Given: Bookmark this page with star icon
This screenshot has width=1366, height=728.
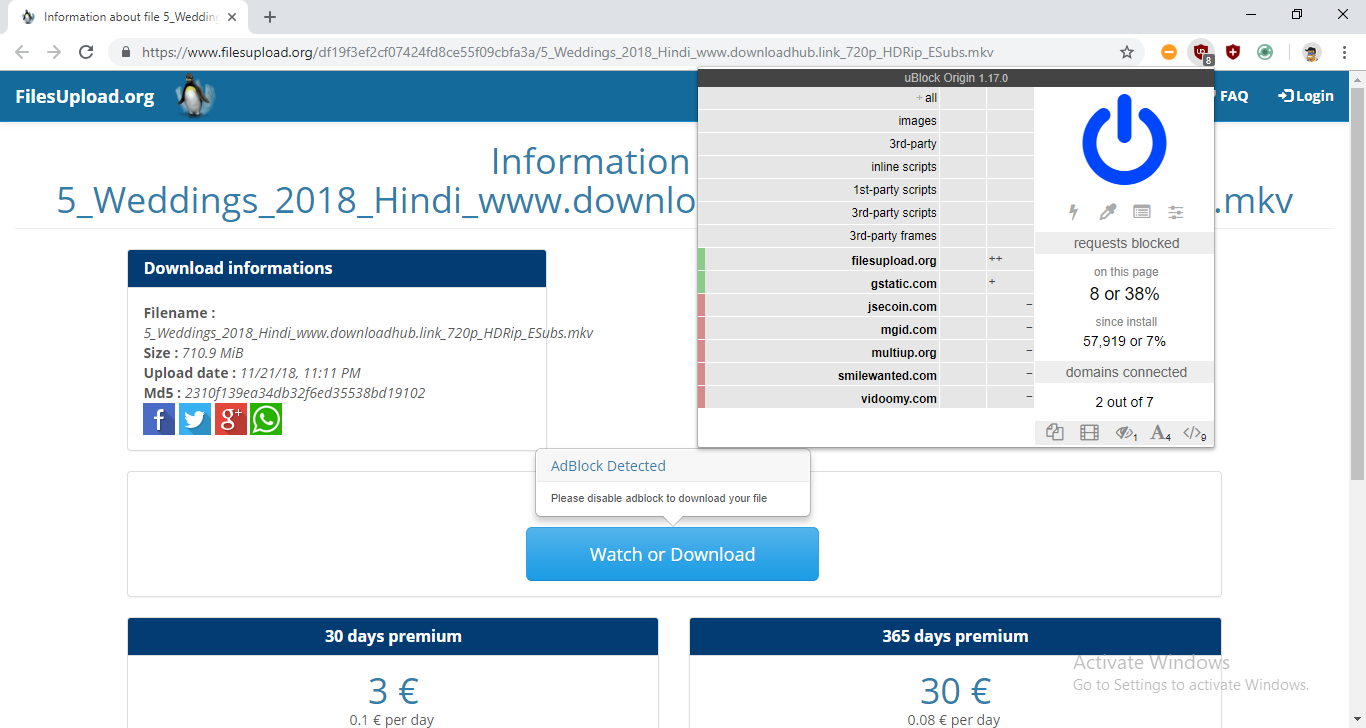Looking at the screenshot, I should tap(1127, 52).
